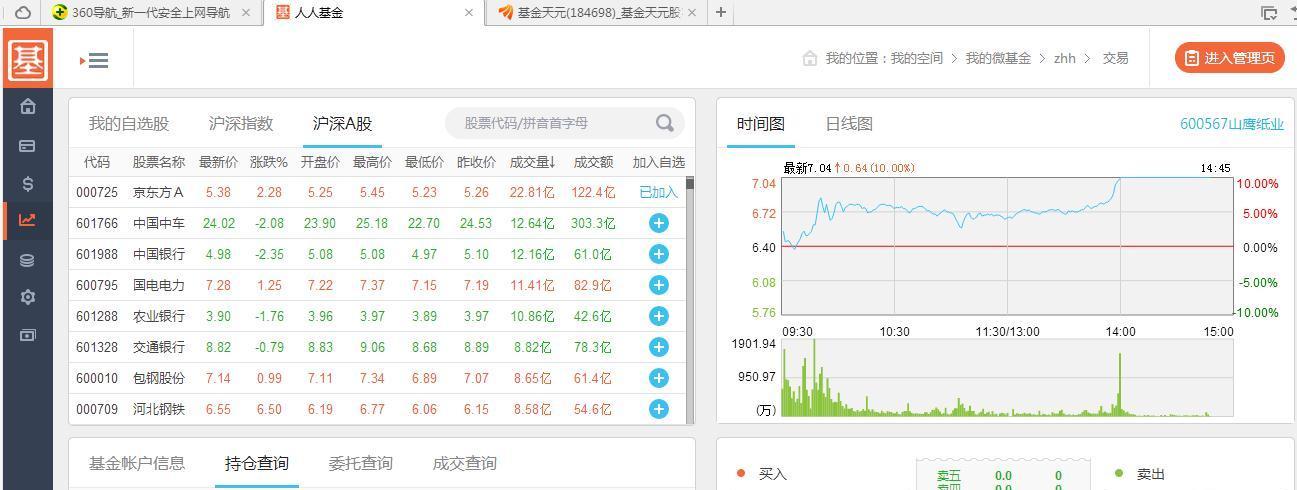
Task: Switch to 我的自选股 tab
Action: pyautogui.click(x=129, y=124)
